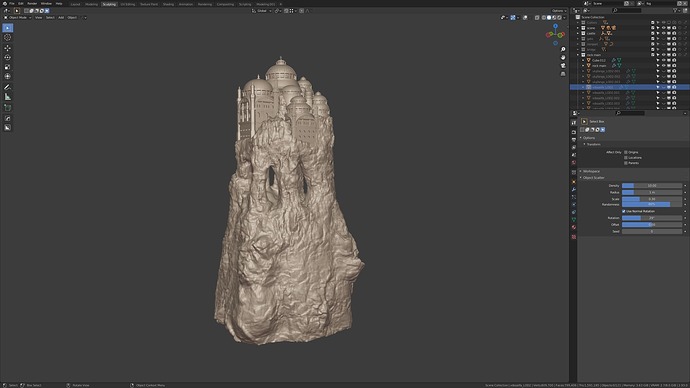Viewport: 690px width, 388px height.
Task: Click the viewport pan hand icon
Action: click(x=563, y=57)
